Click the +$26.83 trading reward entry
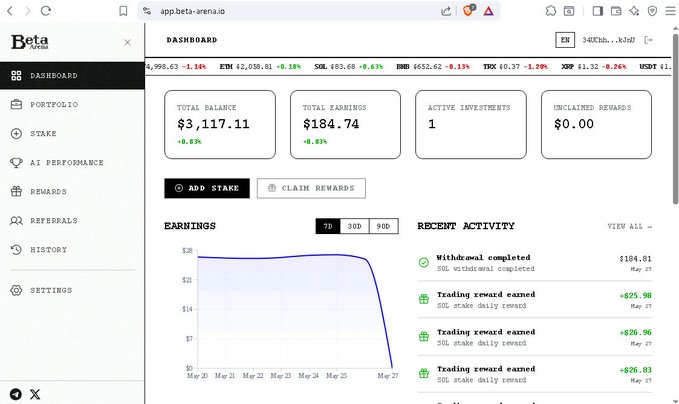The width and height of the screenshot is (679, 404). coord(535,374)
